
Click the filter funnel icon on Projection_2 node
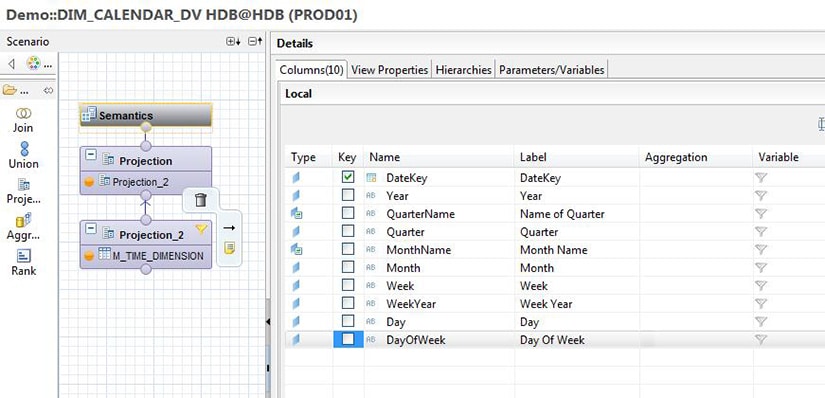coord(202,228)
